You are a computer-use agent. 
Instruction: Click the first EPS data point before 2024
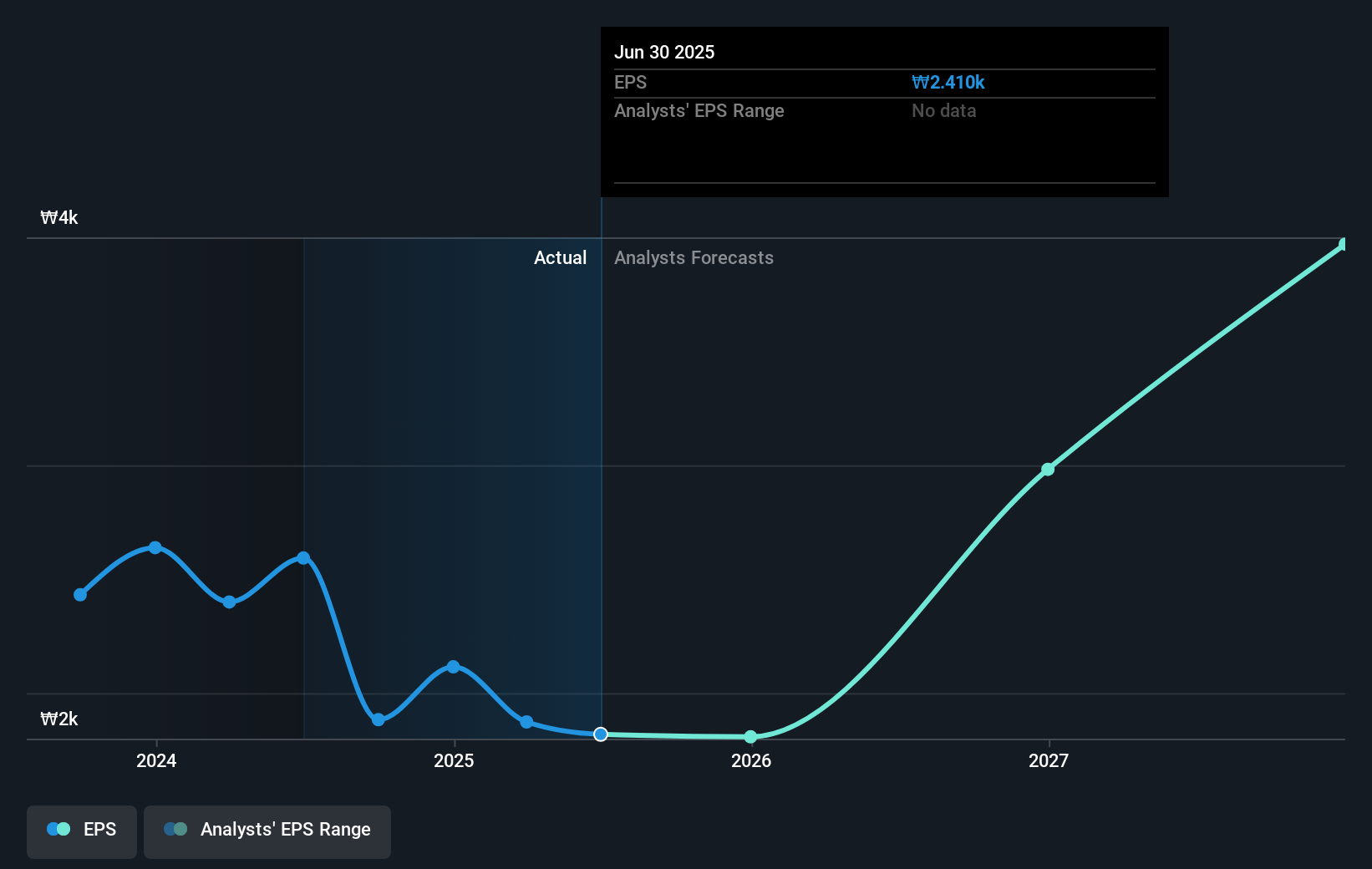pos(79,595)
